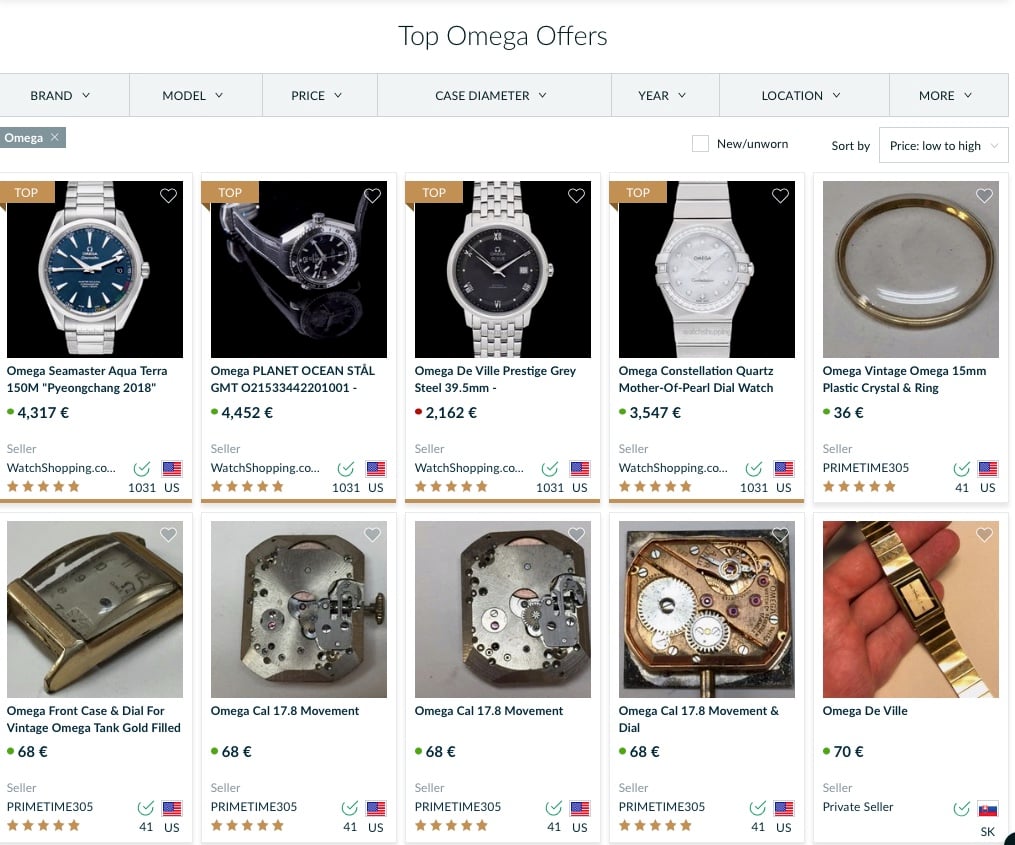The image size is (1015, 845).
Task: Open the BRAND filter menu
Action: [61, 95]
